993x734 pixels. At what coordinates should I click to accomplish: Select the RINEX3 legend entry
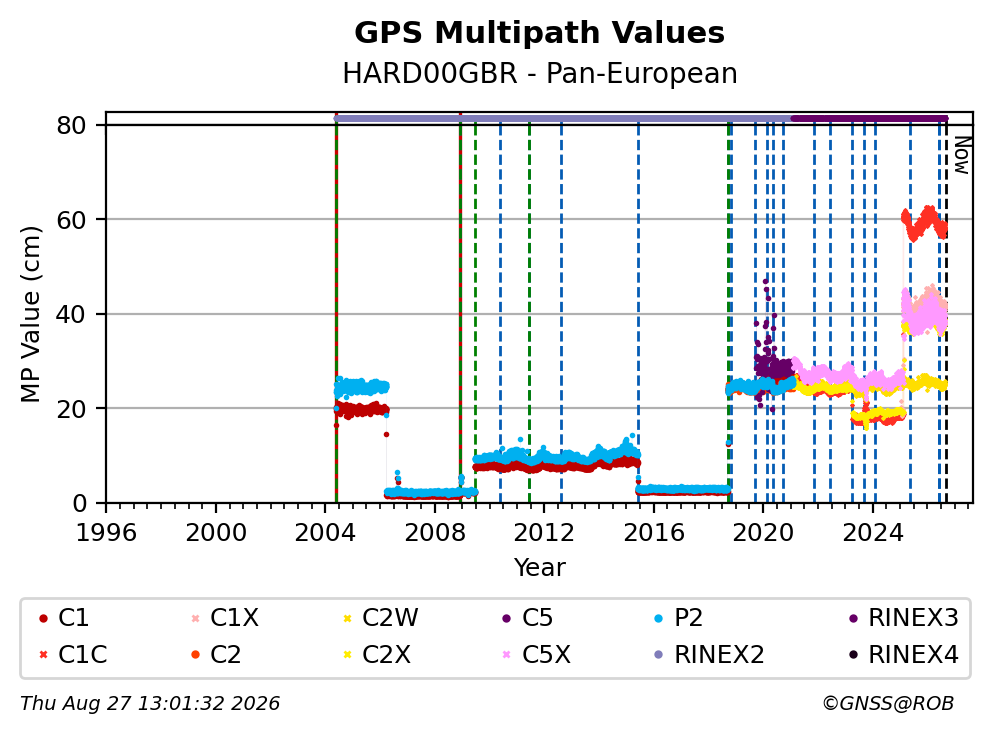coord(904,617)
